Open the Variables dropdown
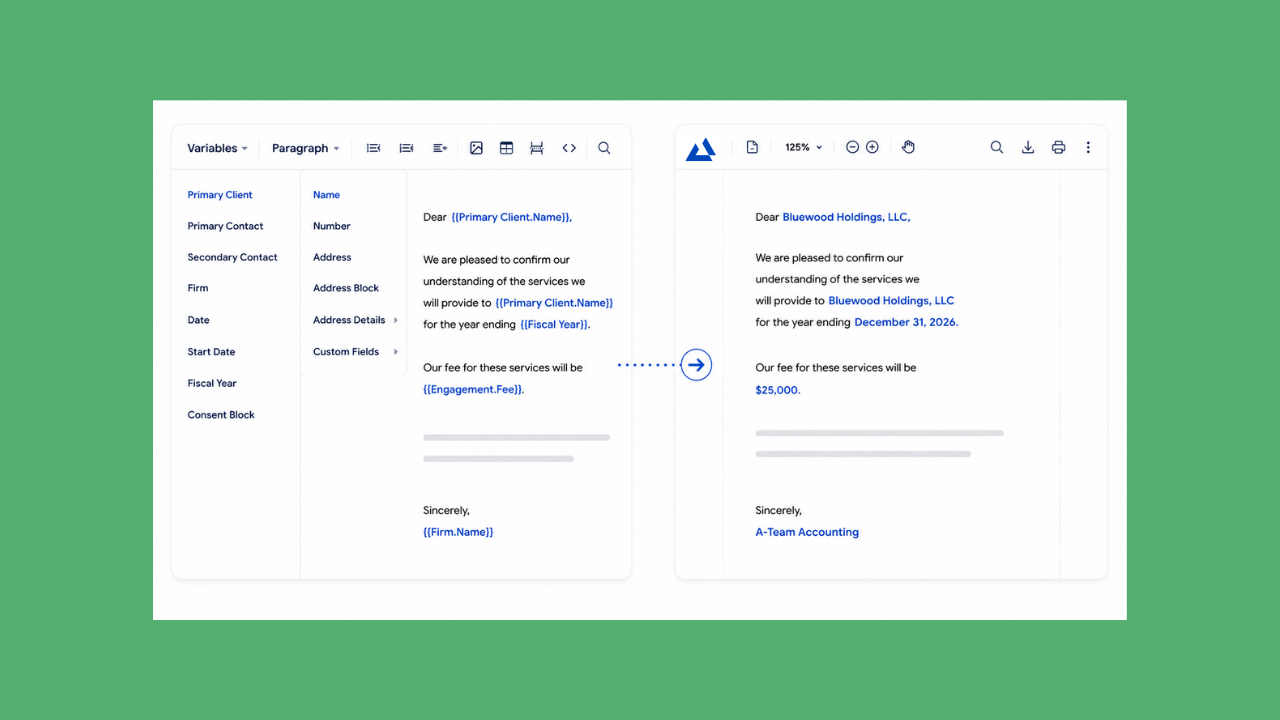This screenshot has height=720, width=1280. click(217, 148)
